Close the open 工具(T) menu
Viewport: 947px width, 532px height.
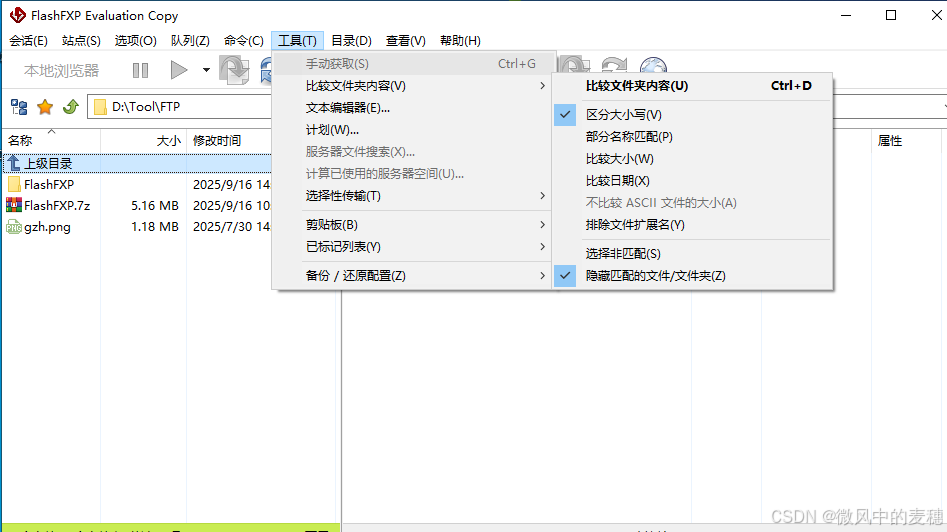[x=297, y=40]
